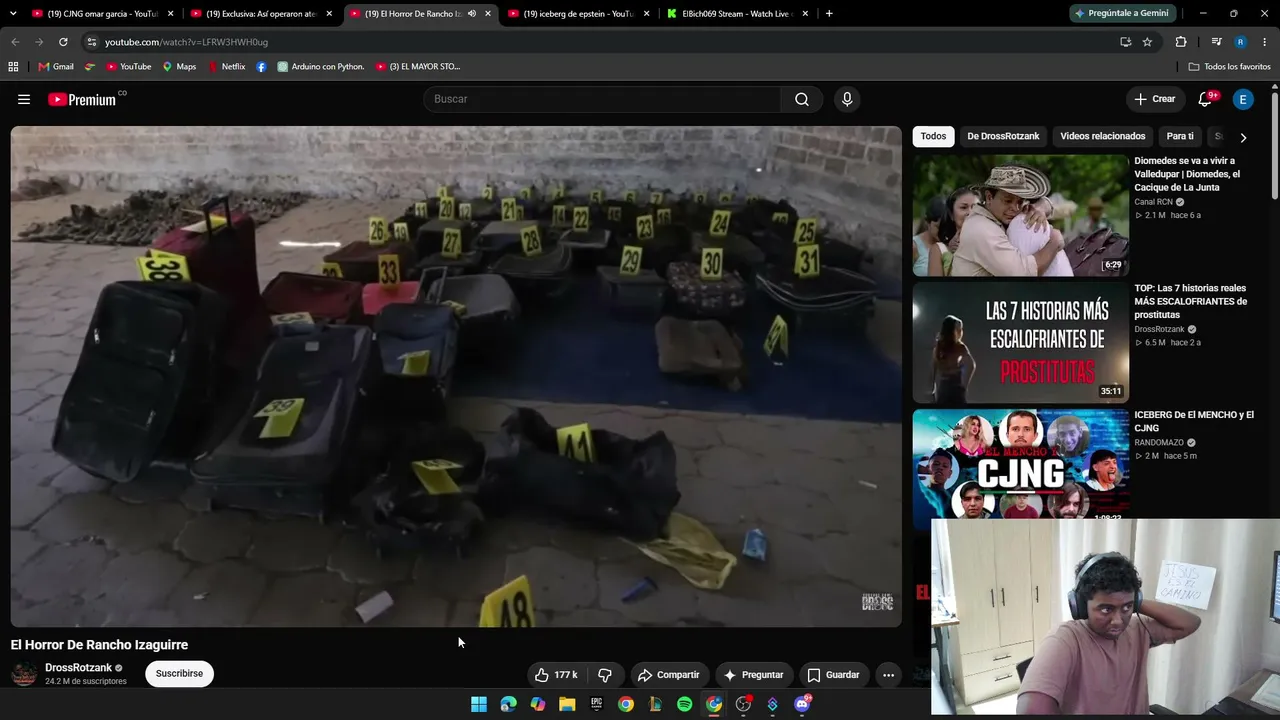
Task: Click the address bar URL
Action: point(187,42)
